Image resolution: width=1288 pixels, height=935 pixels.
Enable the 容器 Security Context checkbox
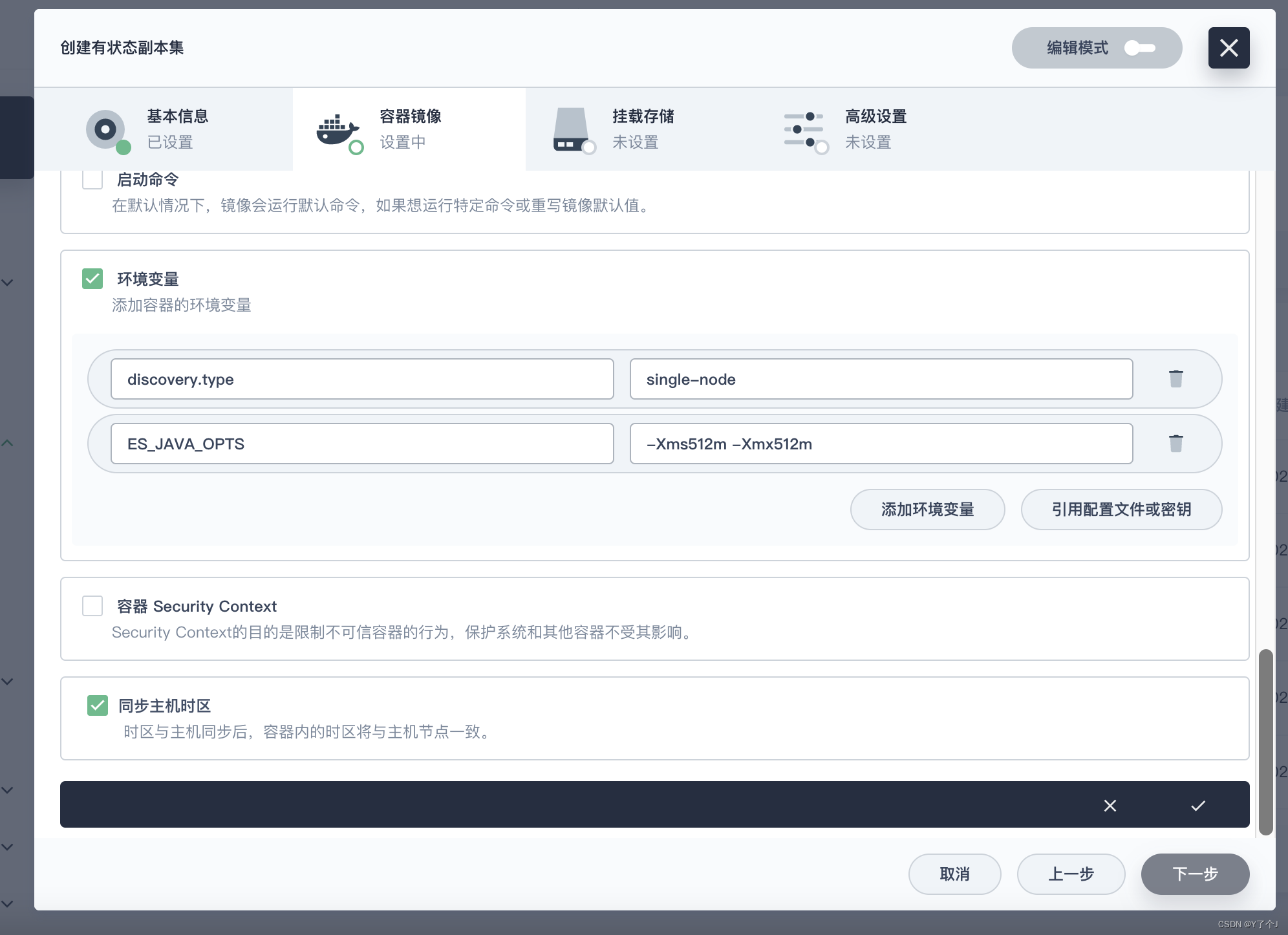coord(92,606)
